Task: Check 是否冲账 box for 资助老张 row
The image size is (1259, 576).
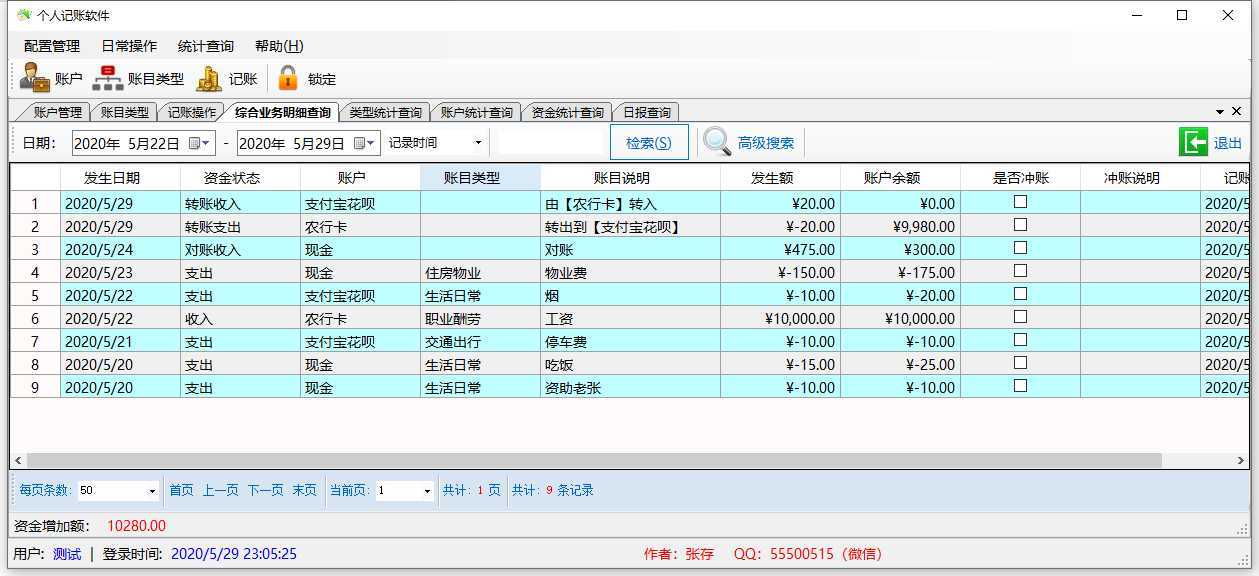Action: tap(1020, 386)
